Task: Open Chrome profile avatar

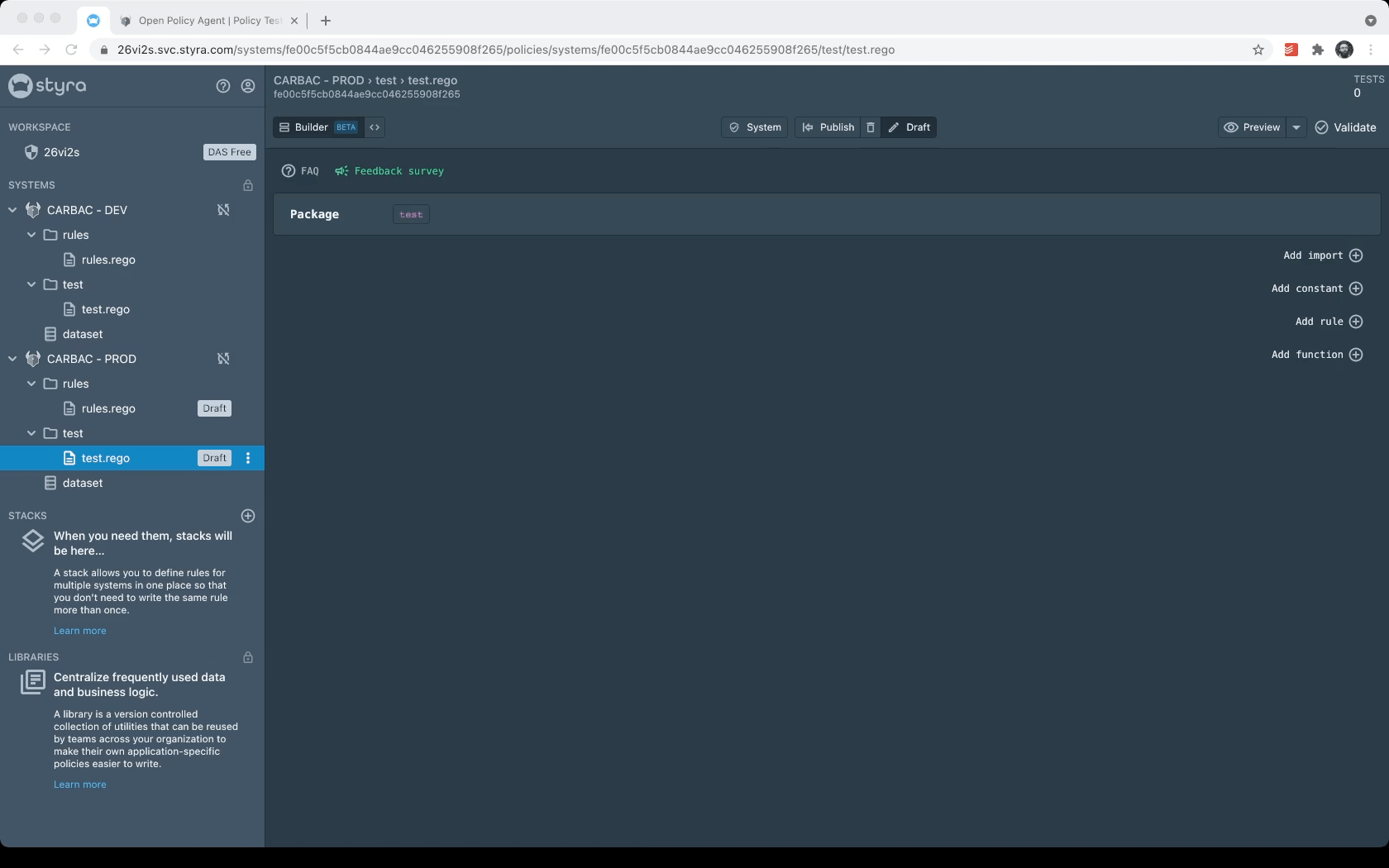Action: (x=1344, y=50)
